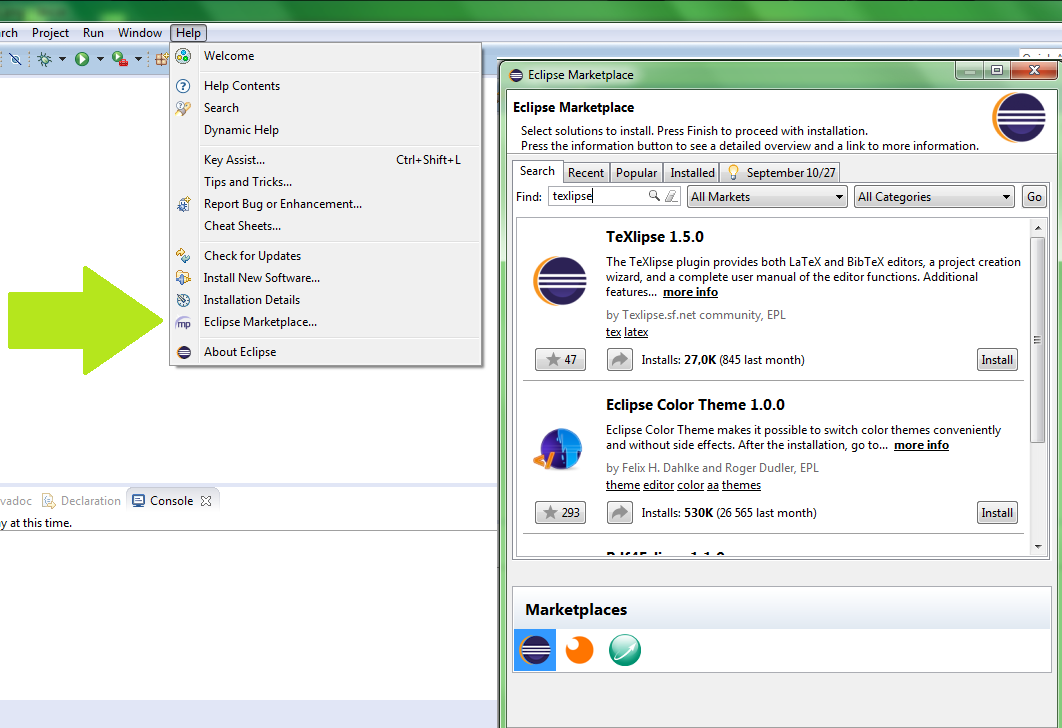The image size is (1062, 728).
Task: Click the Run Last Tool icon
Action: coord(120,59)
